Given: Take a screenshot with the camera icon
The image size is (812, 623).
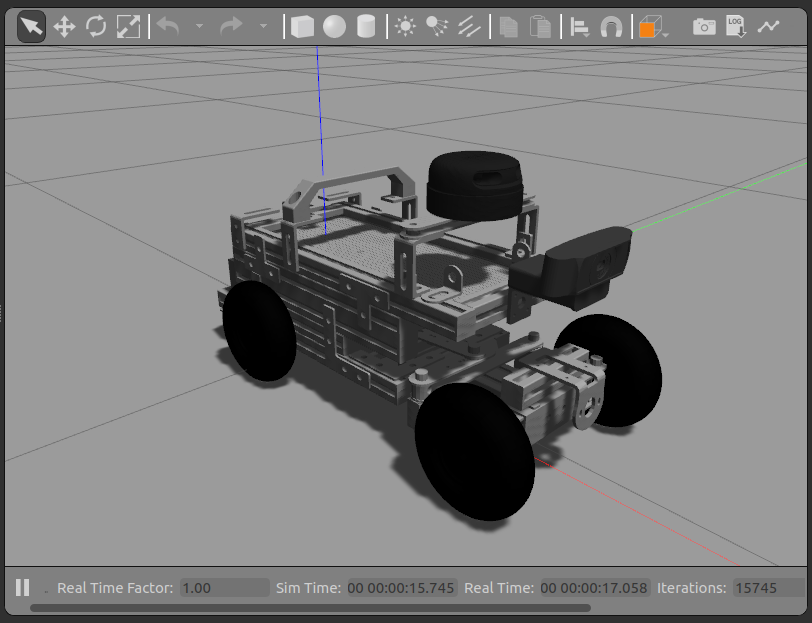Looking at the screenshot, I should click(704, 26).
